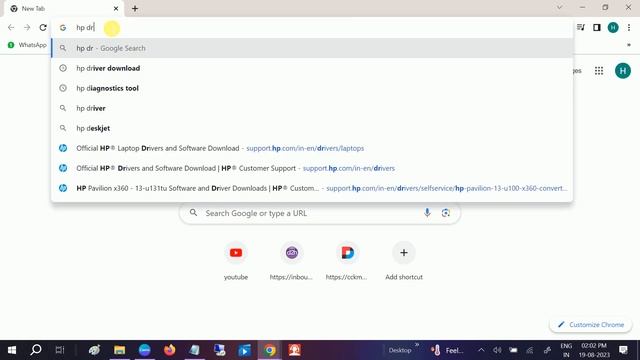The image size is (640, 360).
Task: Open HP Customer Support drivers suggestion
Action: point(312,168)
